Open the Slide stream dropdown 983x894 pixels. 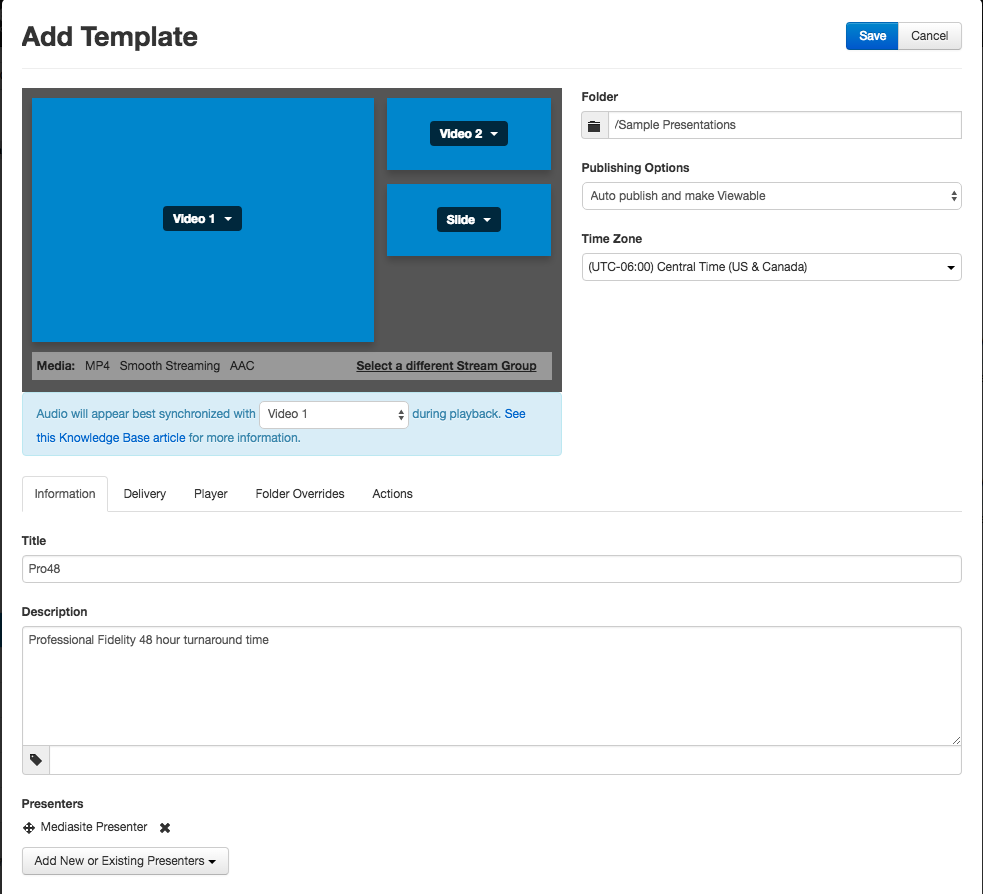pos(468,219)
